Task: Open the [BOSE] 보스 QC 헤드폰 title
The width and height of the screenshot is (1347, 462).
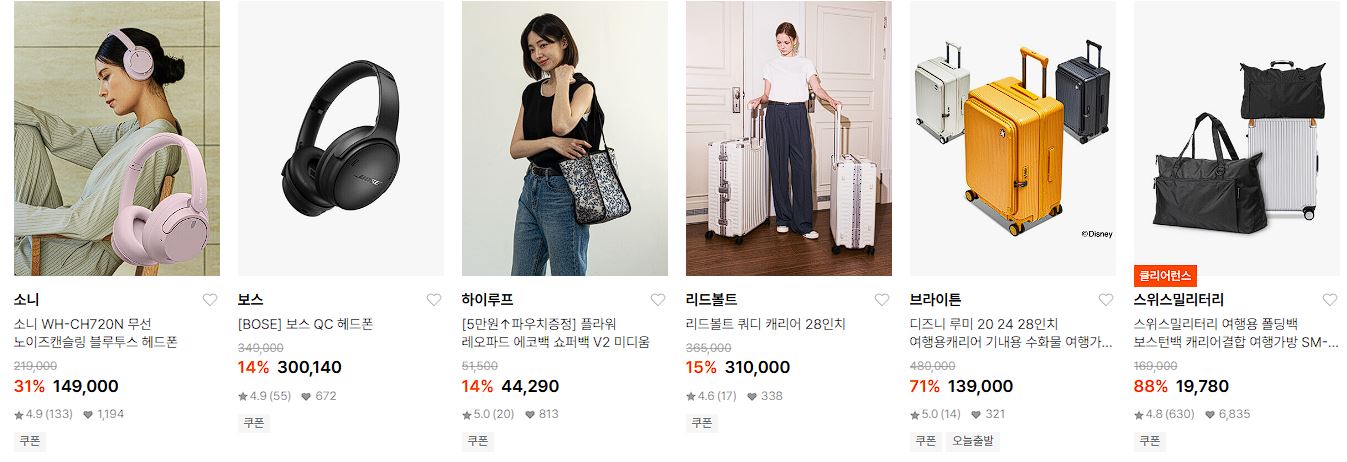Action: [x=305, y=324]
